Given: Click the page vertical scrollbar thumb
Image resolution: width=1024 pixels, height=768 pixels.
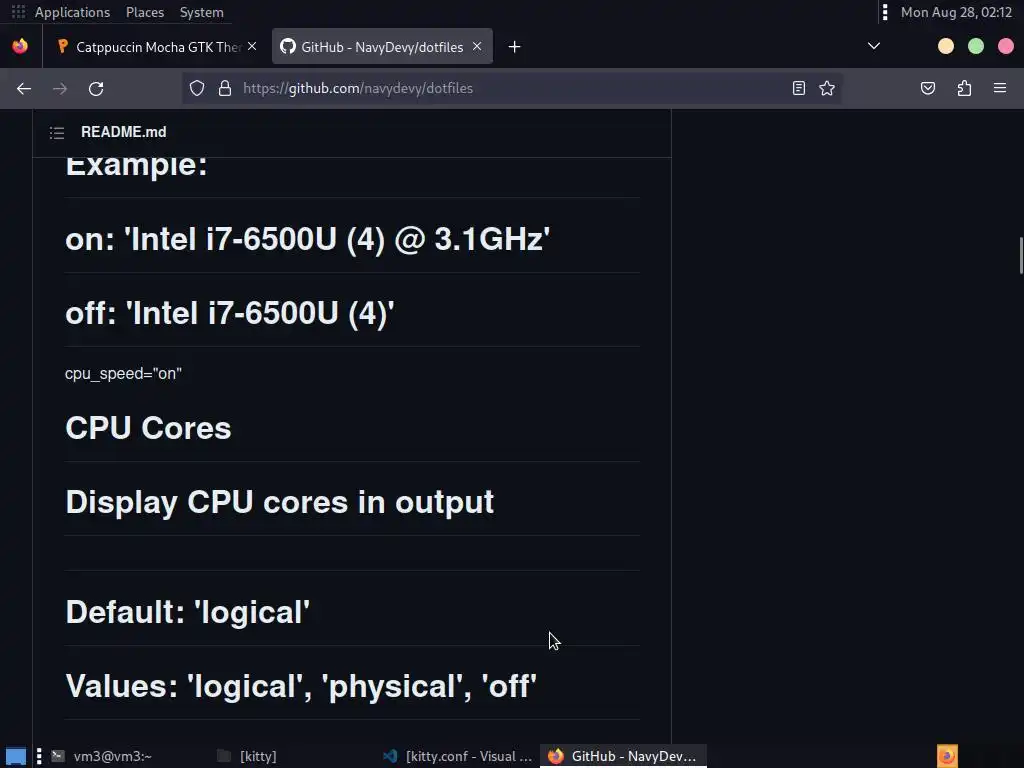Looking at the screenshot, I should 1020,255.
